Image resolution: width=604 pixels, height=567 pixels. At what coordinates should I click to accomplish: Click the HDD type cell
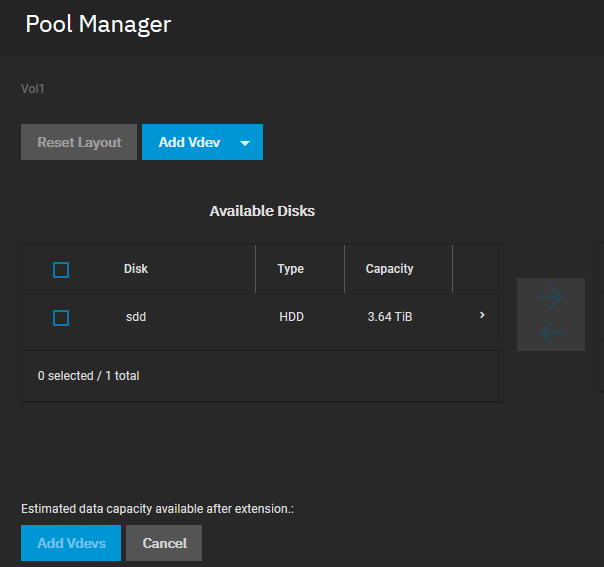coord(292,317)
